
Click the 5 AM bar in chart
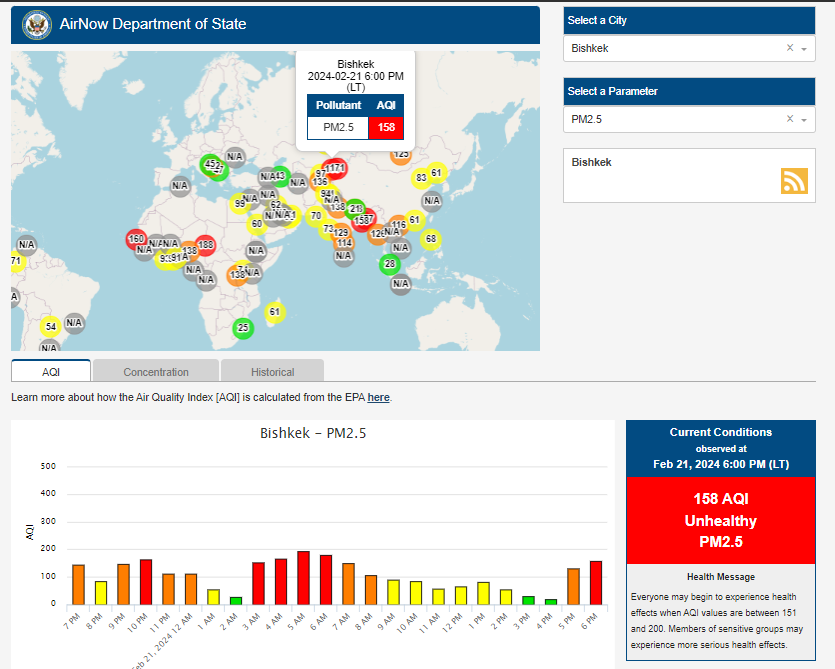[304, 578]
